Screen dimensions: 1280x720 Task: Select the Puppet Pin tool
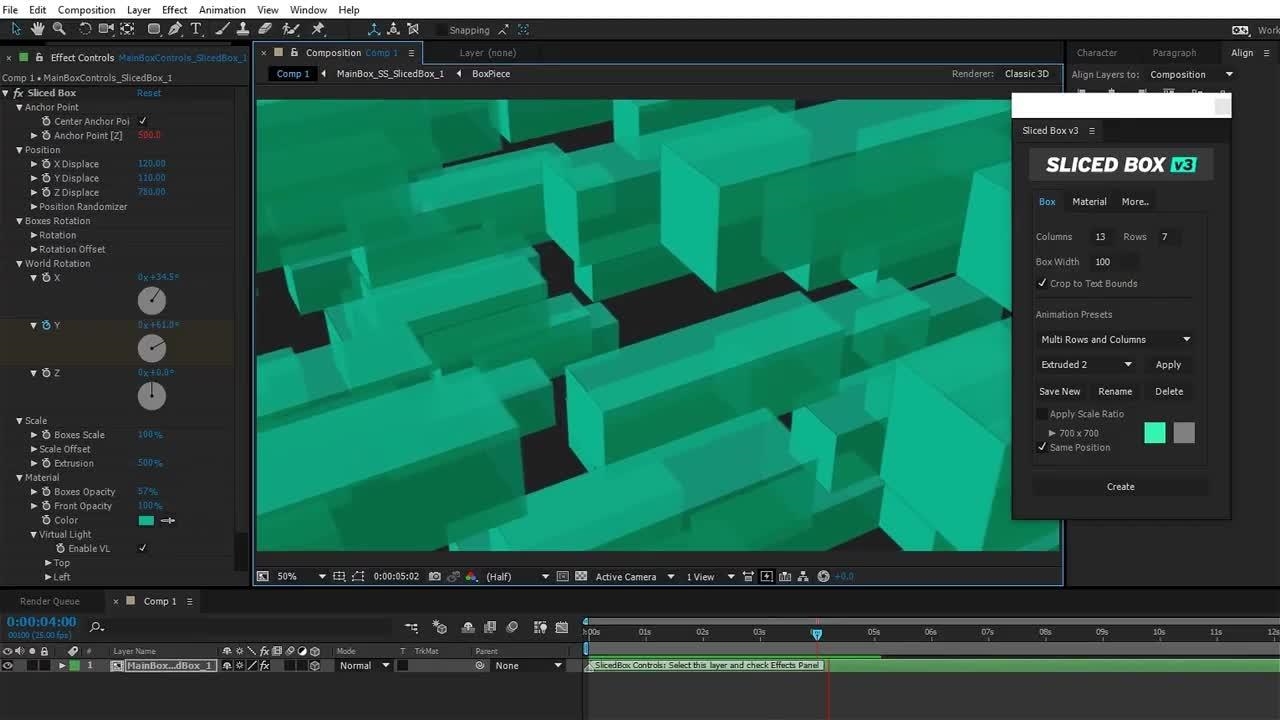coord(318,29)
